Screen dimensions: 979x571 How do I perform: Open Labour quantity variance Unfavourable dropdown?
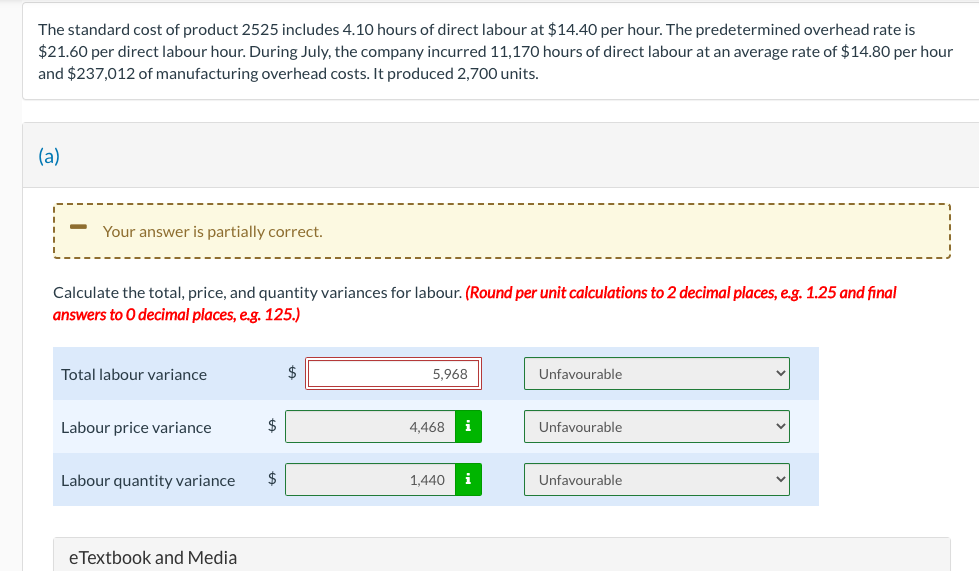click(x=657, y=480)
